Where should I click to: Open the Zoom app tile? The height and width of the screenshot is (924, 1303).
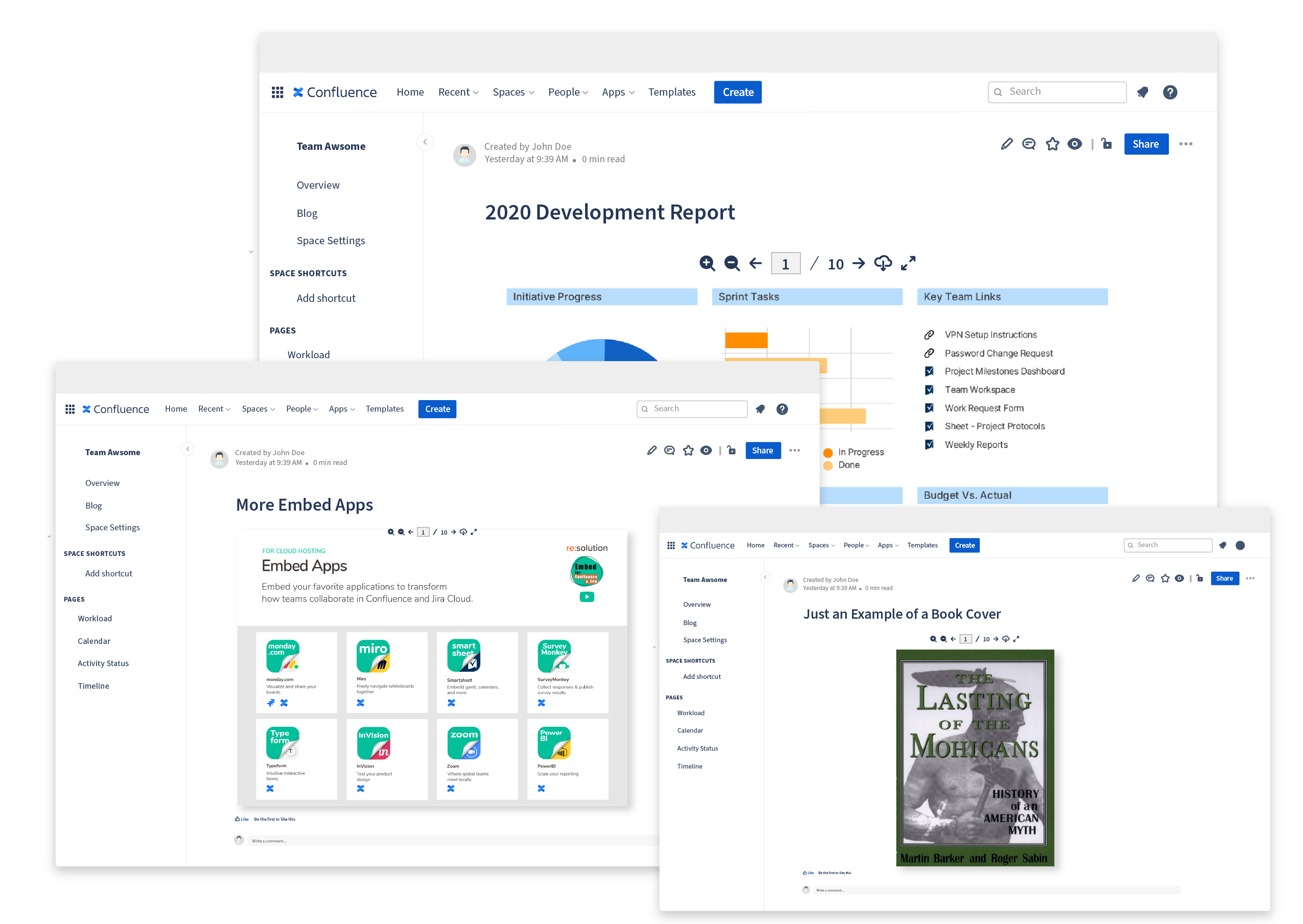pyautogui.click(x=477, y=759)
